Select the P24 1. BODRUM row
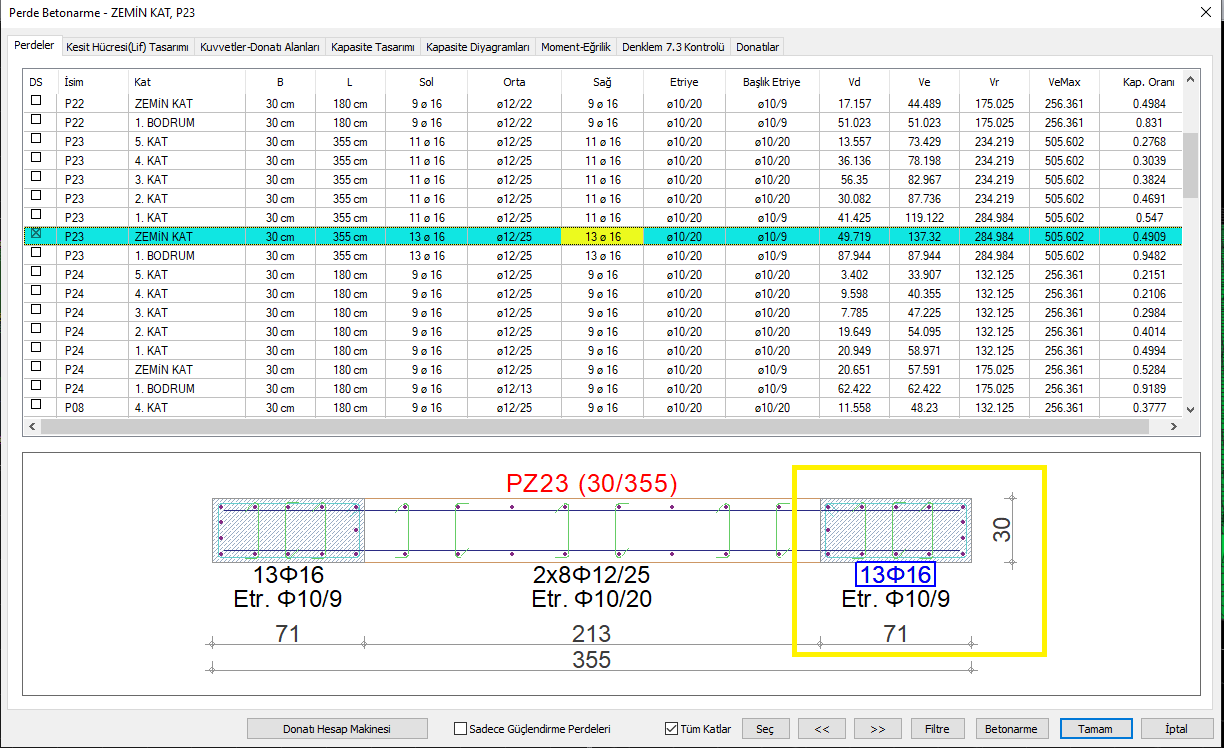Viewport: 1224px width, 748px height. tap(603, 389)
